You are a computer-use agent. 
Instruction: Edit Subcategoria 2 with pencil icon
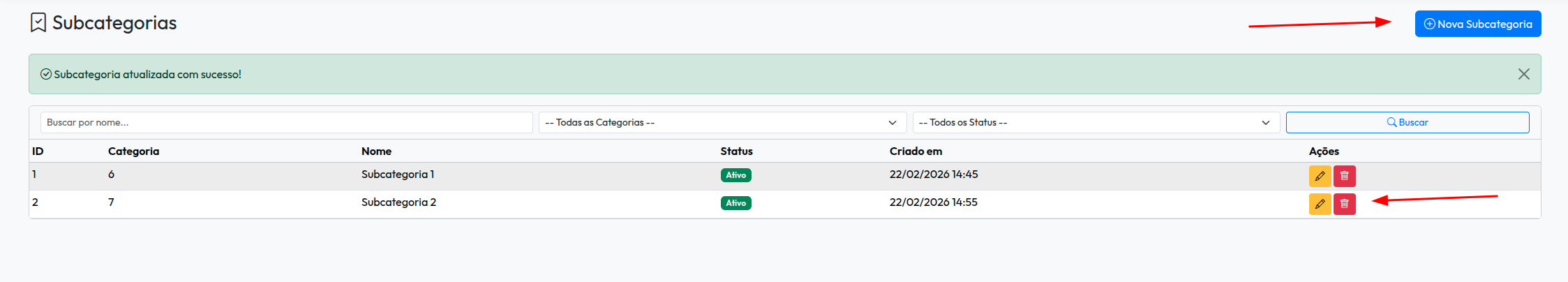click(x=1320, y=204)
